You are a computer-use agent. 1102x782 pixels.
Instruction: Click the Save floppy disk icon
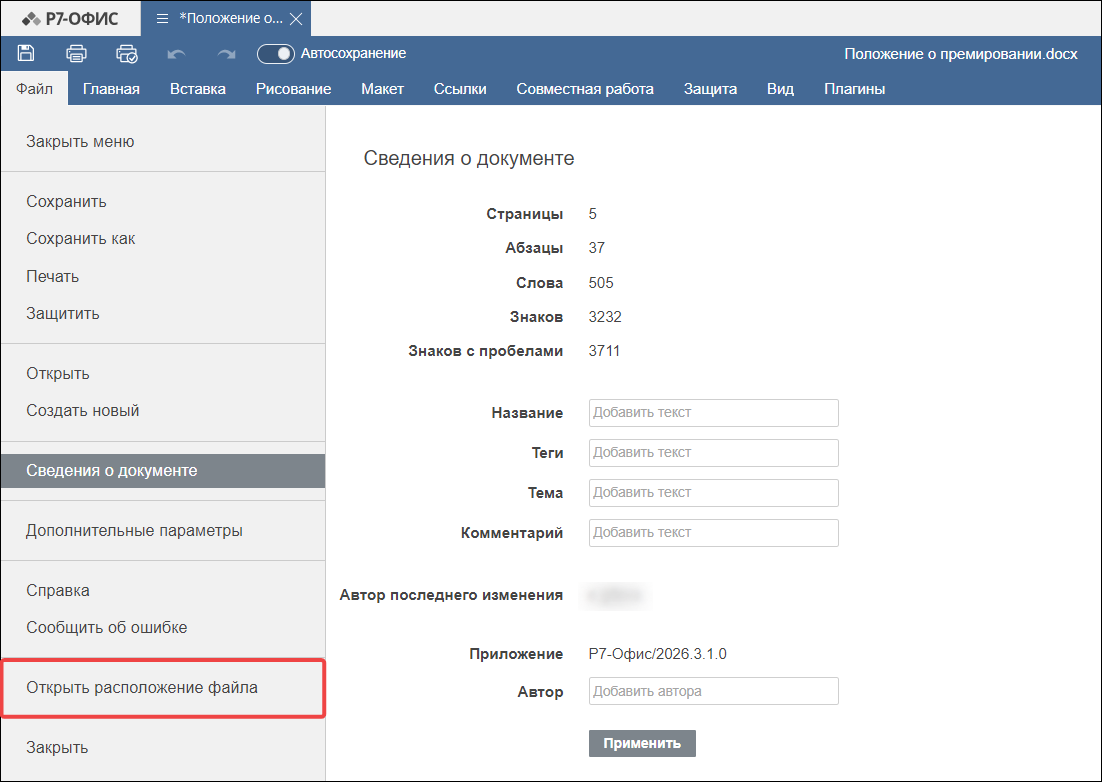[x=26, y=53]
